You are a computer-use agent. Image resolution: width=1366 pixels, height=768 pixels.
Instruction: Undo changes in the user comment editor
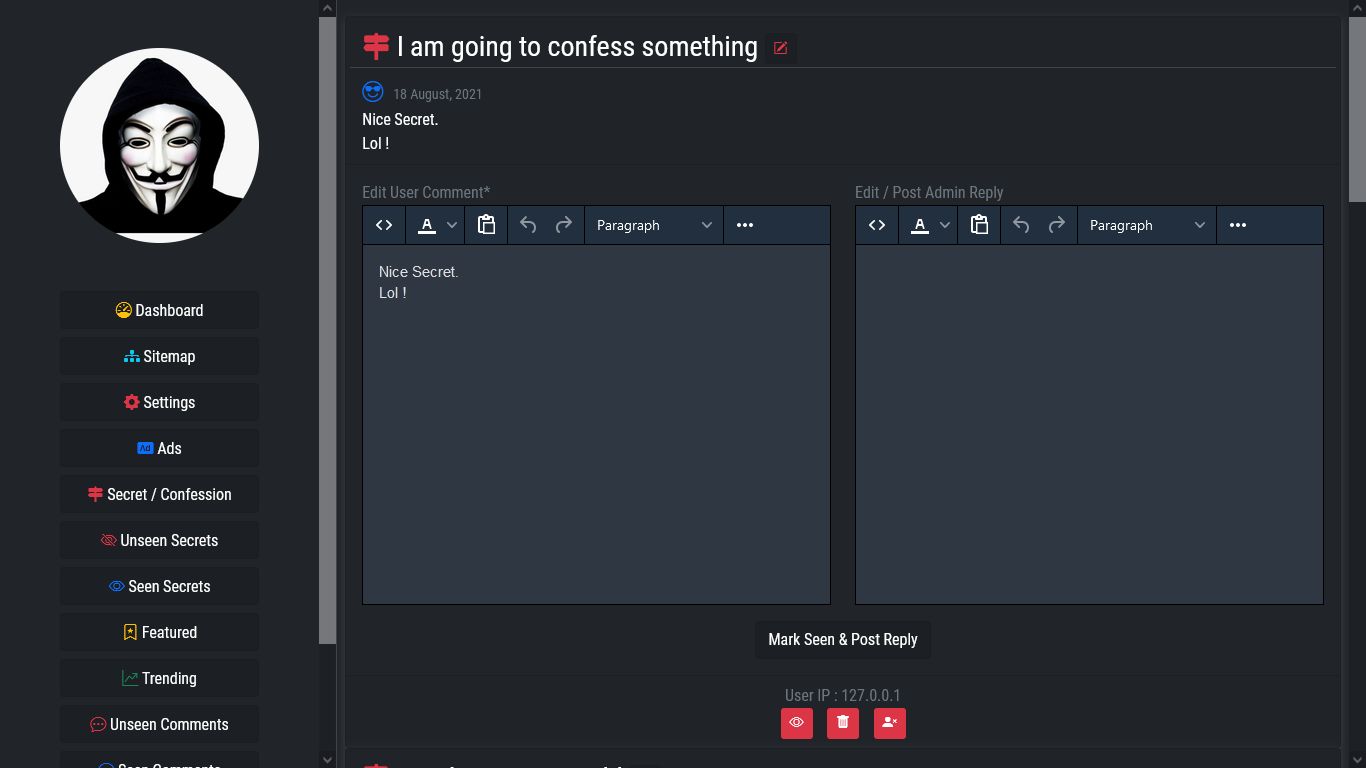528,224
